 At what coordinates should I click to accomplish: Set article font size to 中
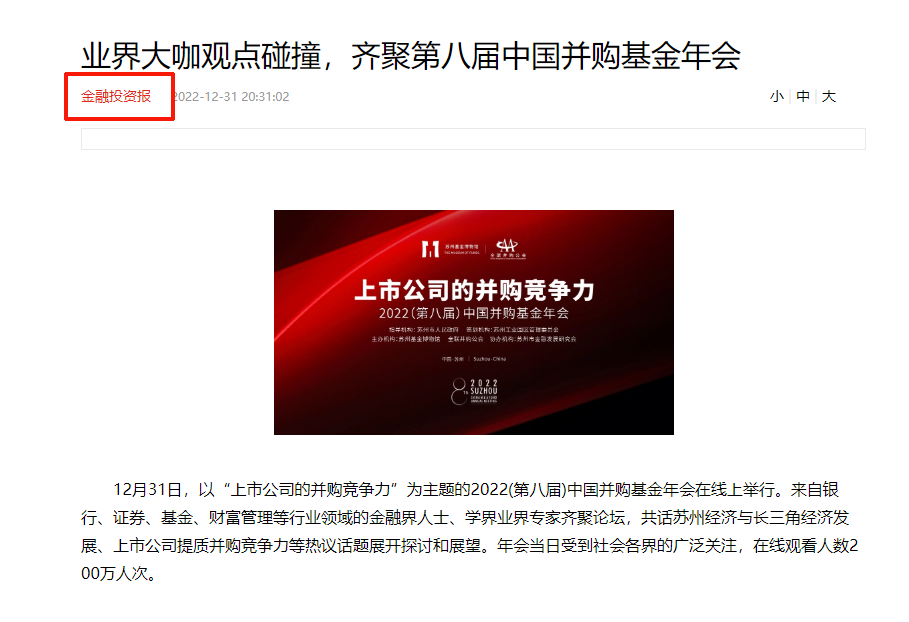803,96
